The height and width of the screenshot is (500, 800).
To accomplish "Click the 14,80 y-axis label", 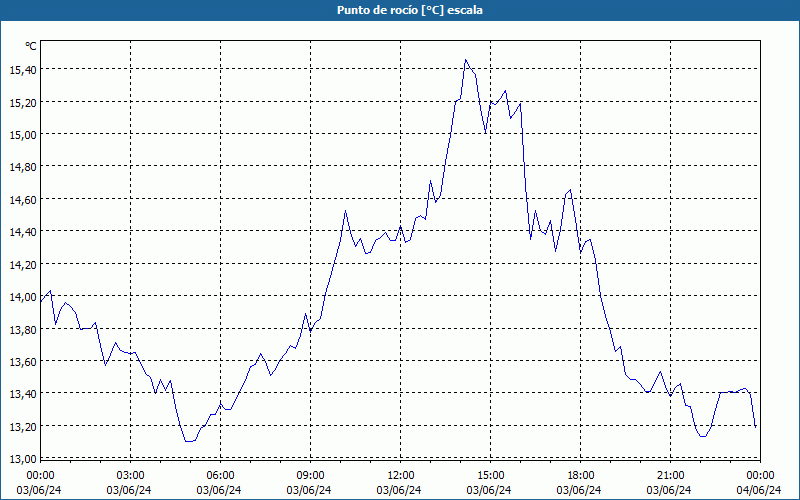I will (23, 167).
